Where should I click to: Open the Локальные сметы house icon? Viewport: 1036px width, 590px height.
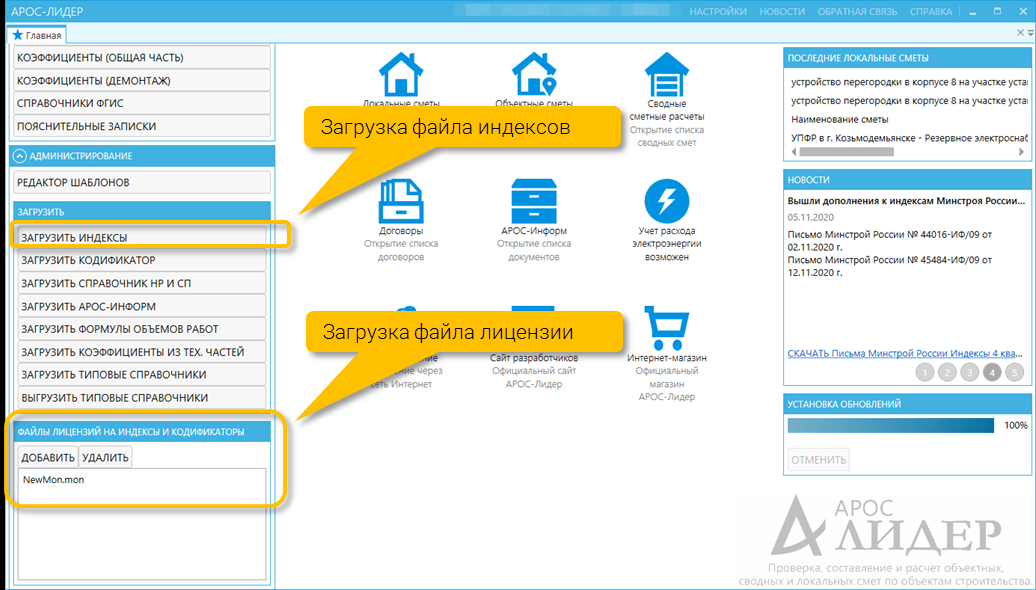(400, 75)
